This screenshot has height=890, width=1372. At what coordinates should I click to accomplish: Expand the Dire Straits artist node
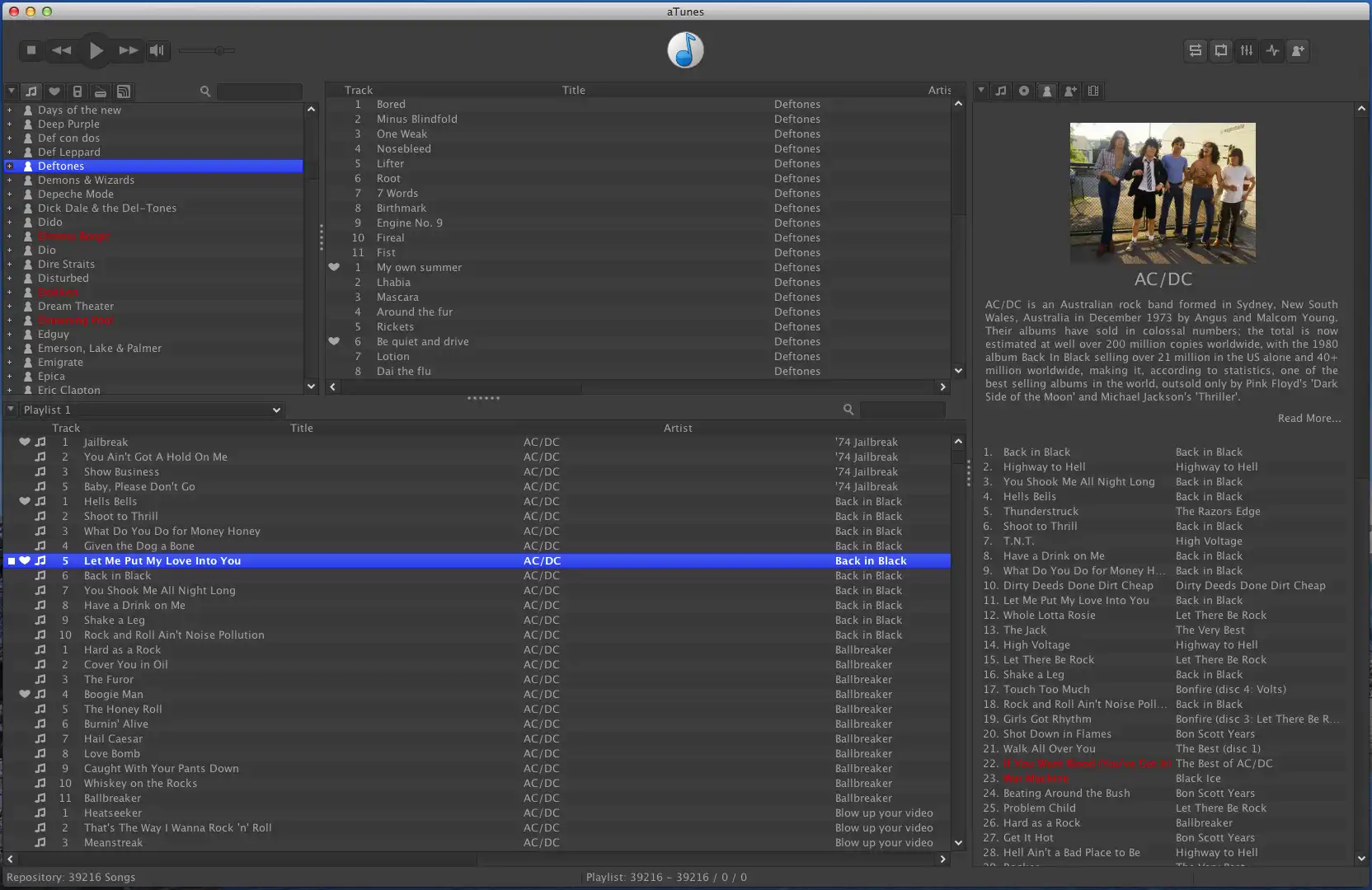(10, 265)
